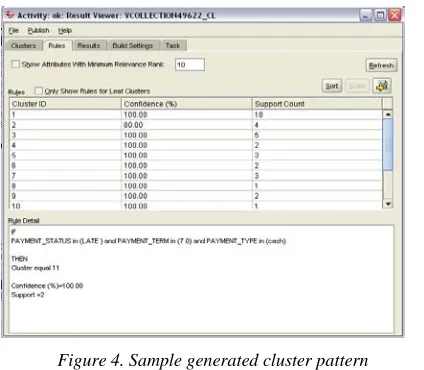Click the Refresh button
This screenshot has width=424, height=370.
(x=381, y=65)
